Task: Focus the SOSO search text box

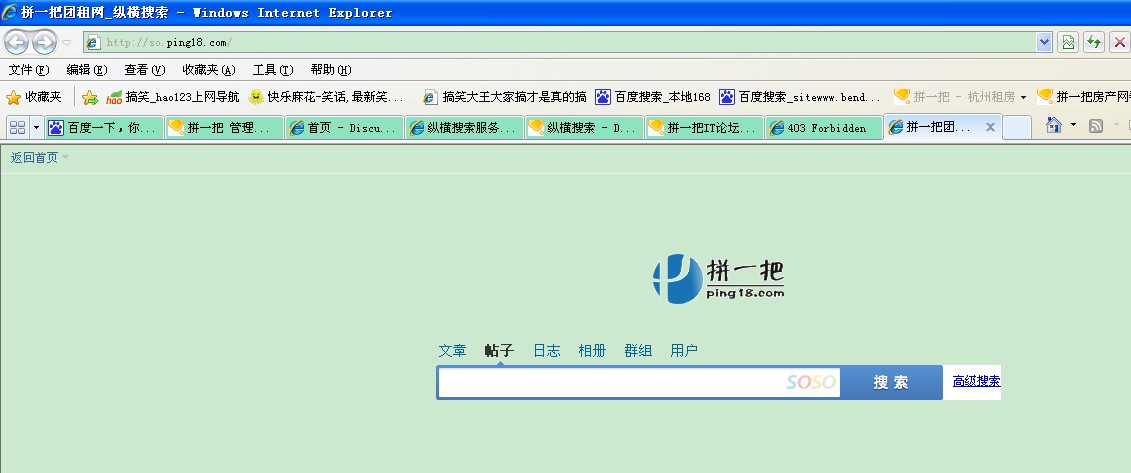Action: [639, 382]
